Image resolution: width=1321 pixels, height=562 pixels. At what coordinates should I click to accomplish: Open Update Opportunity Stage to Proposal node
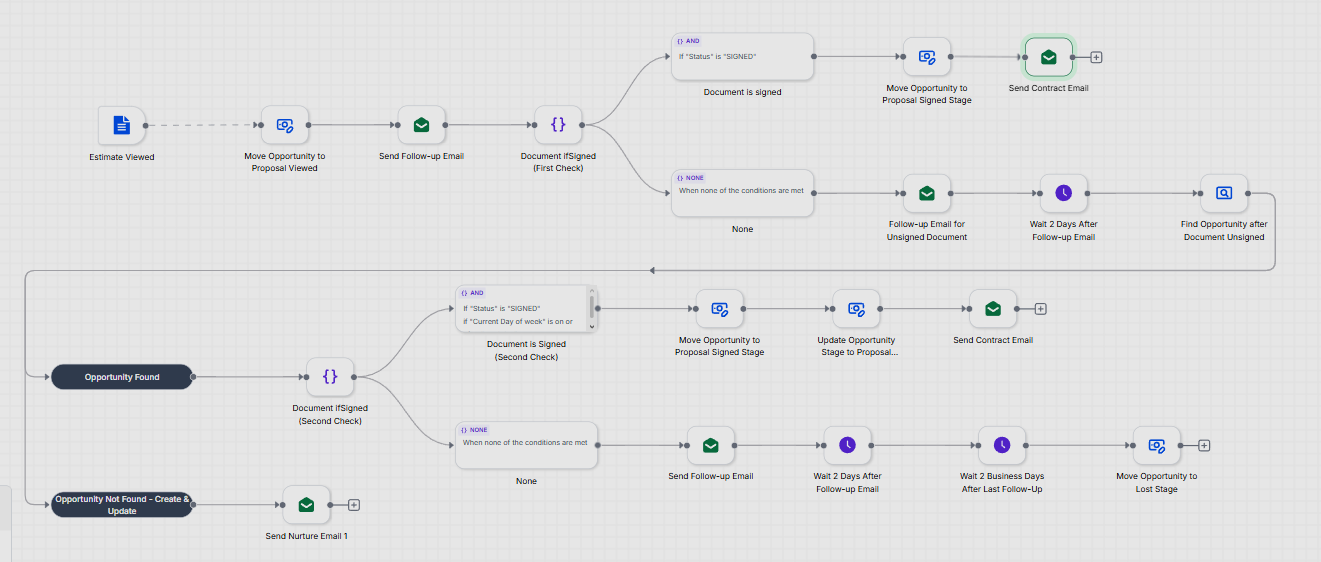click(856, 309)
